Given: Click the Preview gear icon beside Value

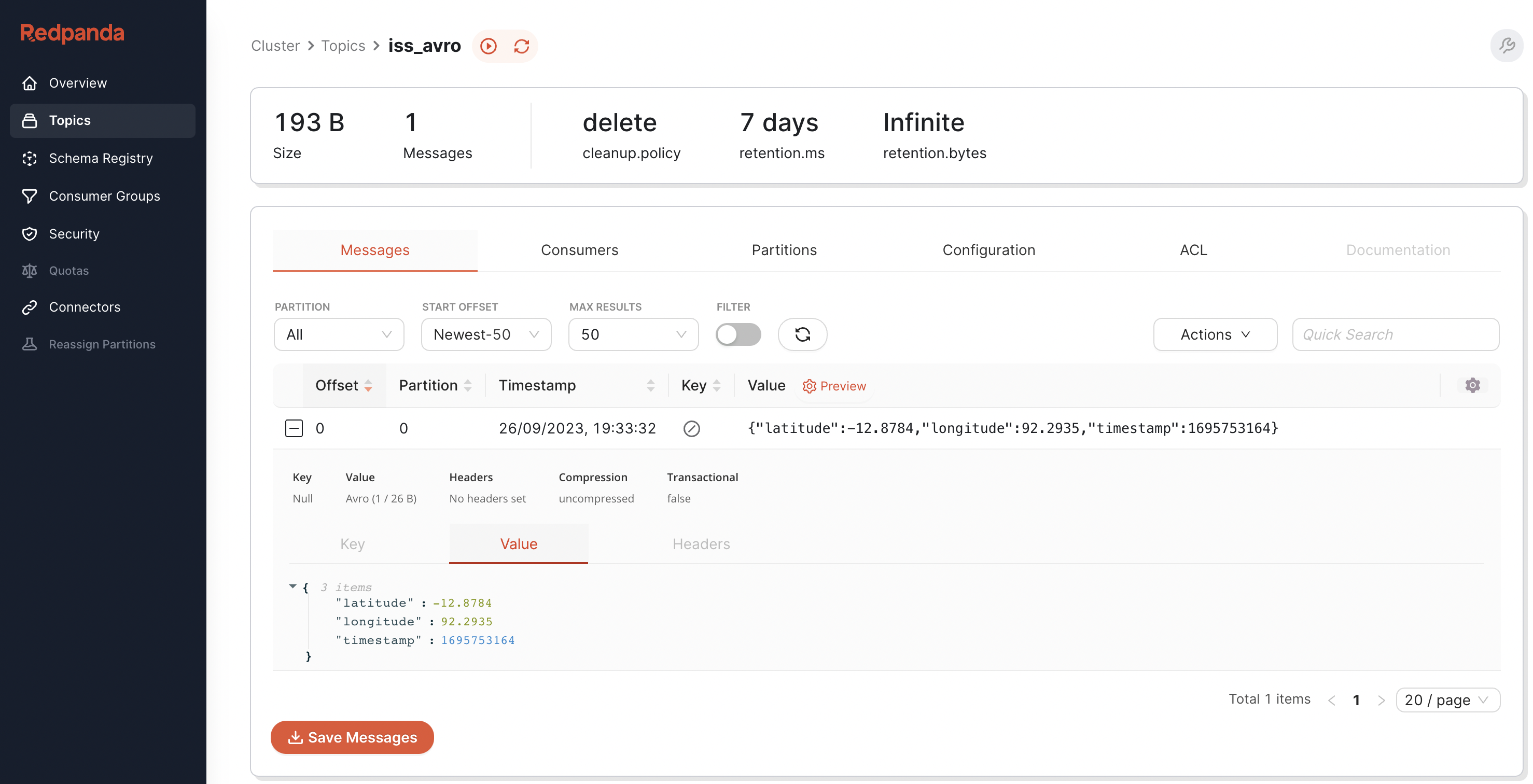Looking at the screenshot, I should (x=809, y=386).
